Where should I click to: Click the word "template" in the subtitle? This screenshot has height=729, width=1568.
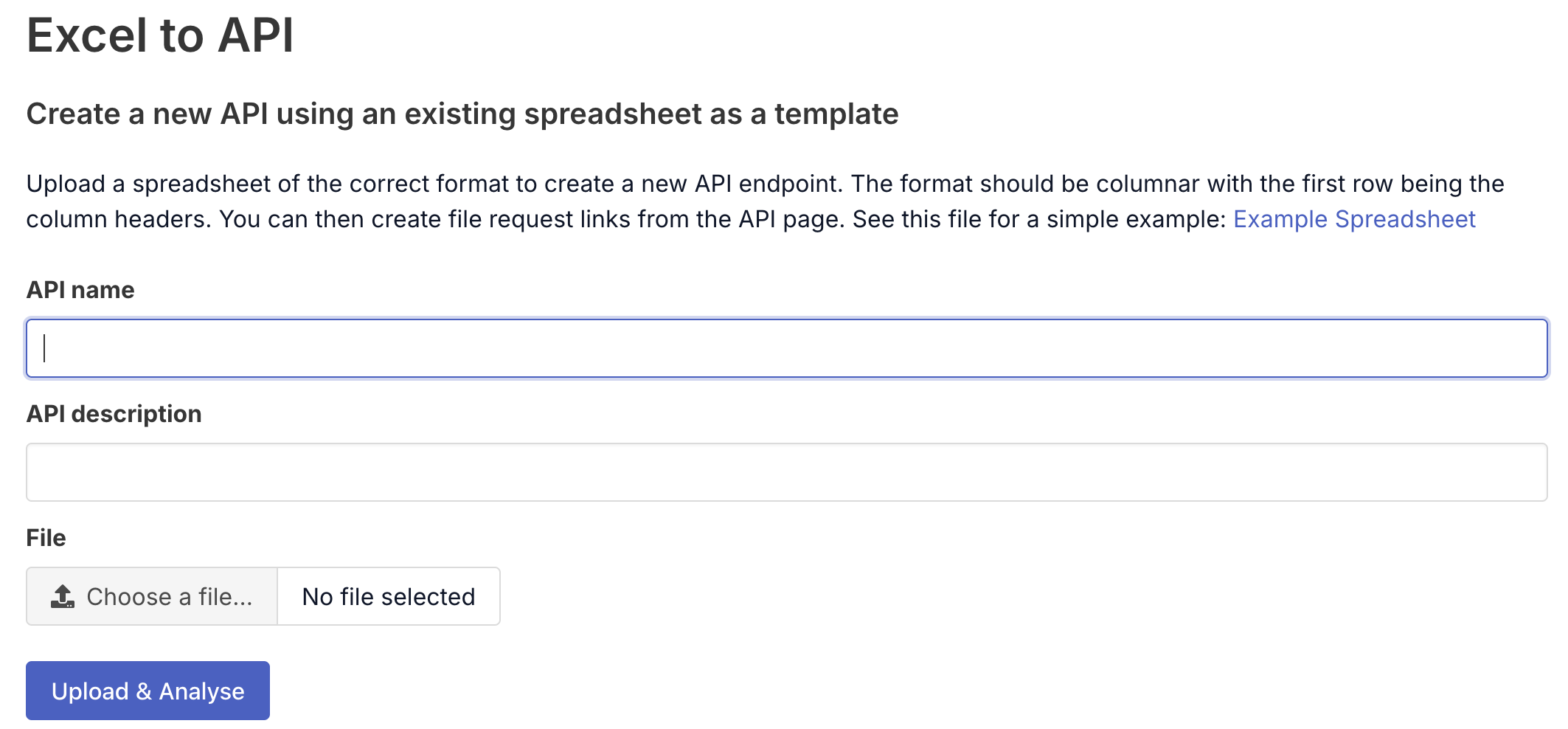click(836, 114)
